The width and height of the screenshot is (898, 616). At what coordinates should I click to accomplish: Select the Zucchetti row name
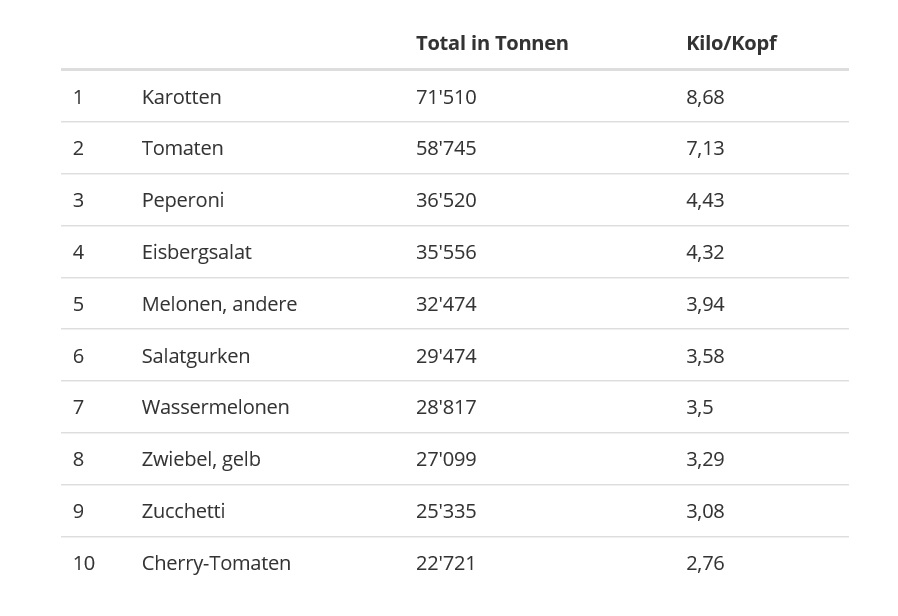[x=183, y=511]
